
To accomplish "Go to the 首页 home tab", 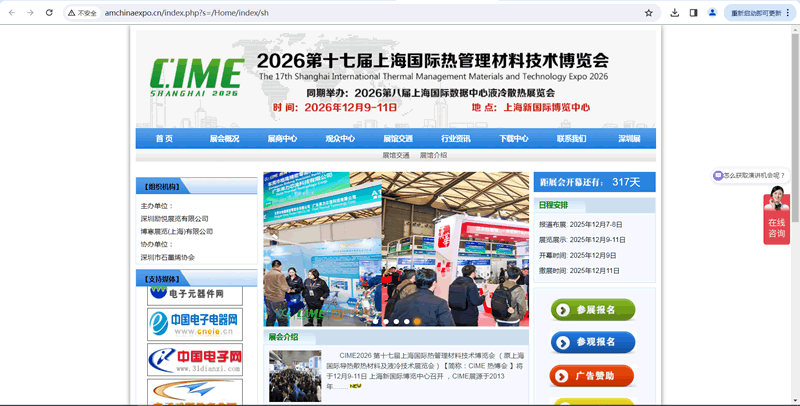I will coord(164,139).
